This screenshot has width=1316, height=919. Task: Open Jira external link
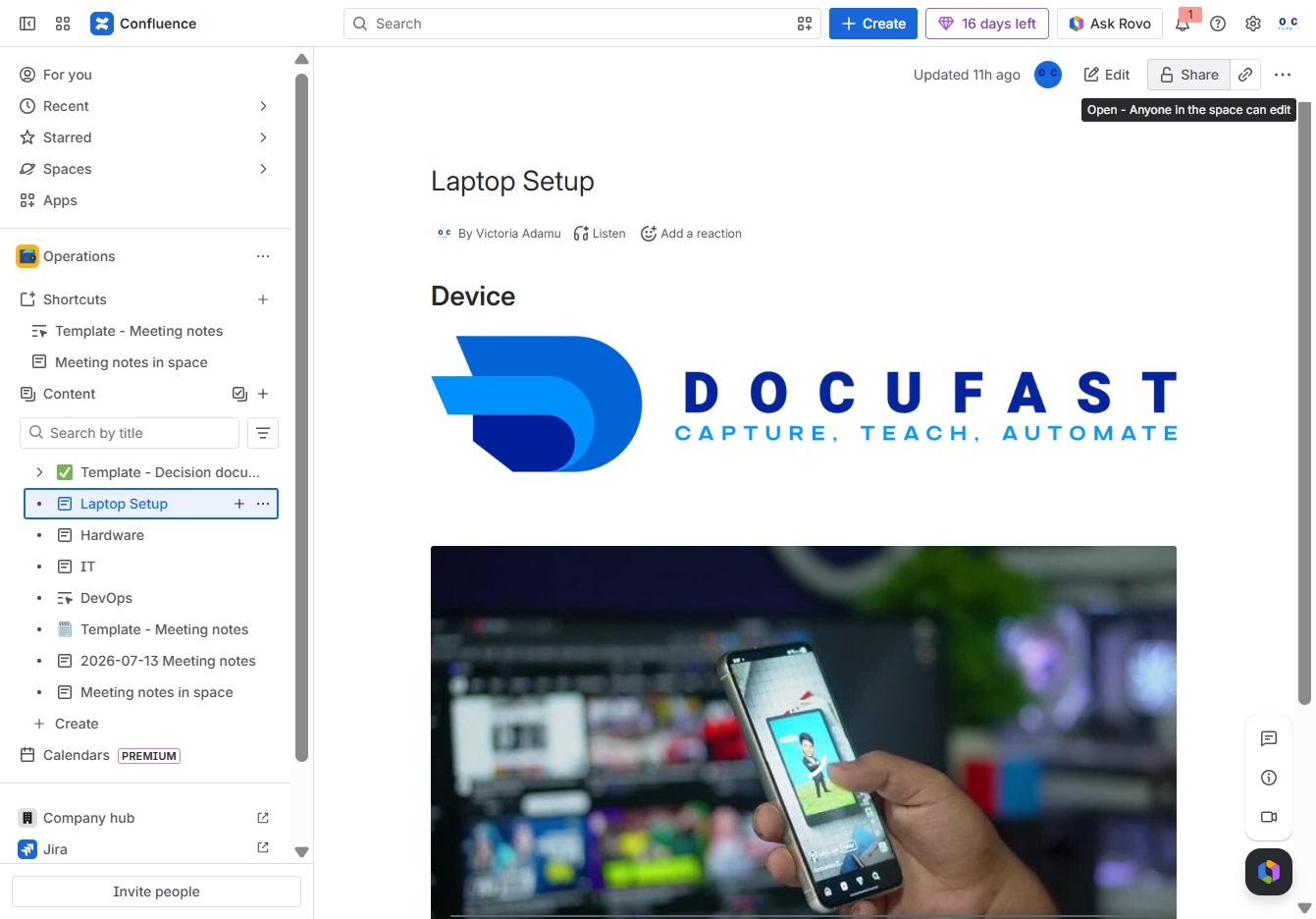click(x=263, y=847)
